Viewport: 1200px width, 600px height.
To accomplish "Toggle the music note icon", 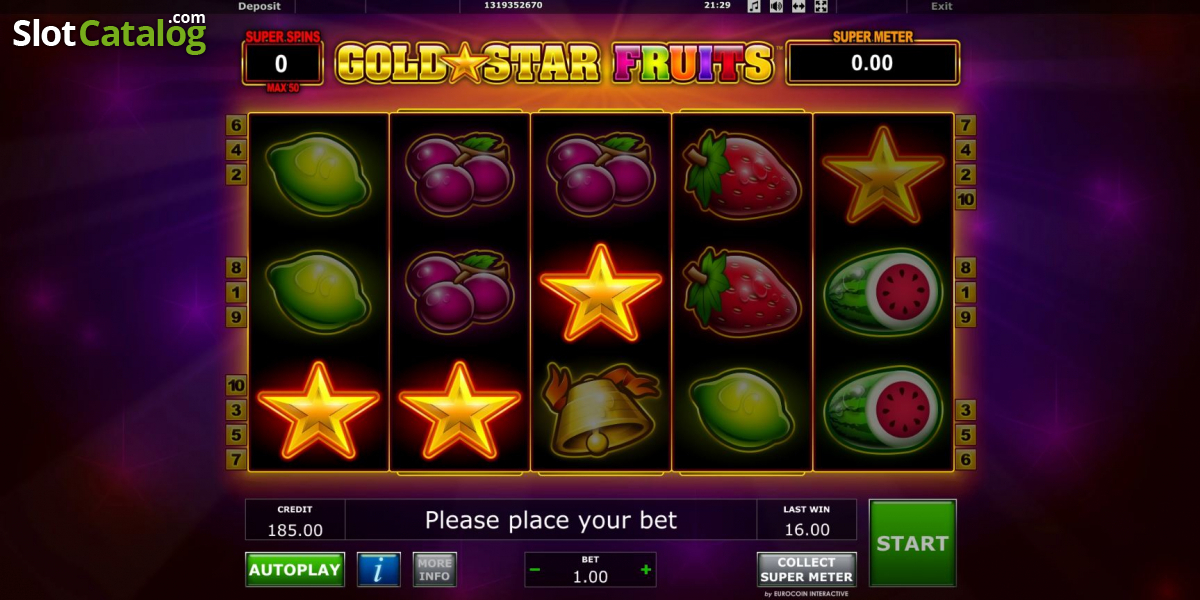I will click(x=754, y=6).
